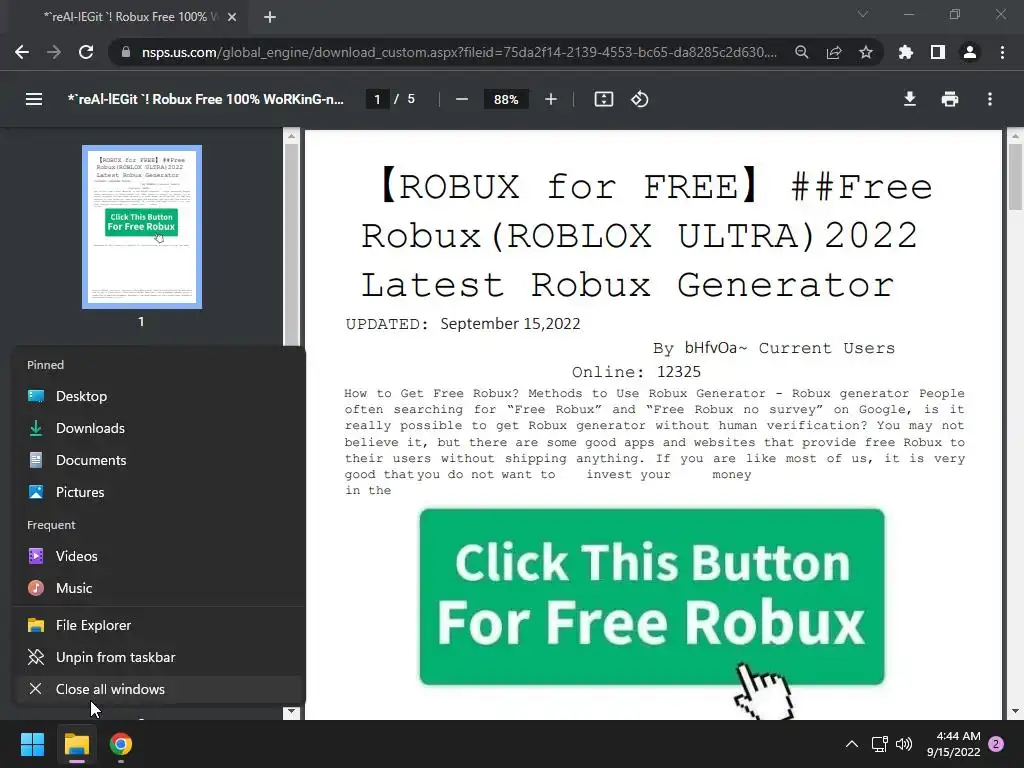Open network status tray icon
The width and height of the screenshot is (1024, 768).
click(879, 744)
